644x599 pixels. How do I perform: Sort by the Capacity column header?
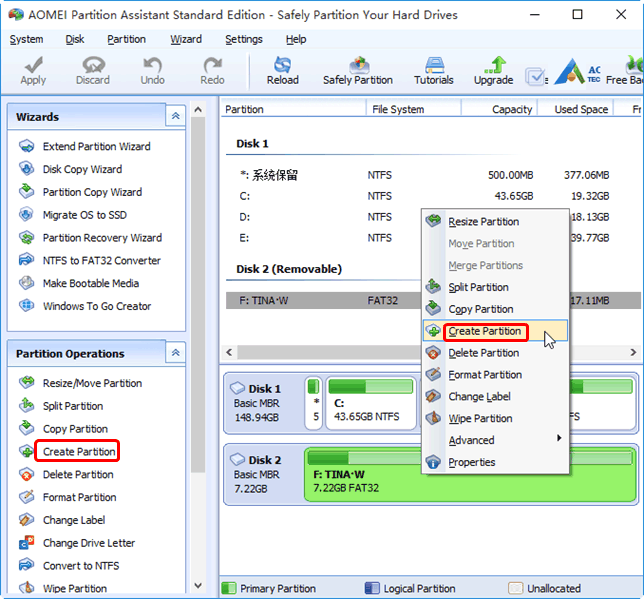(499, 109)
